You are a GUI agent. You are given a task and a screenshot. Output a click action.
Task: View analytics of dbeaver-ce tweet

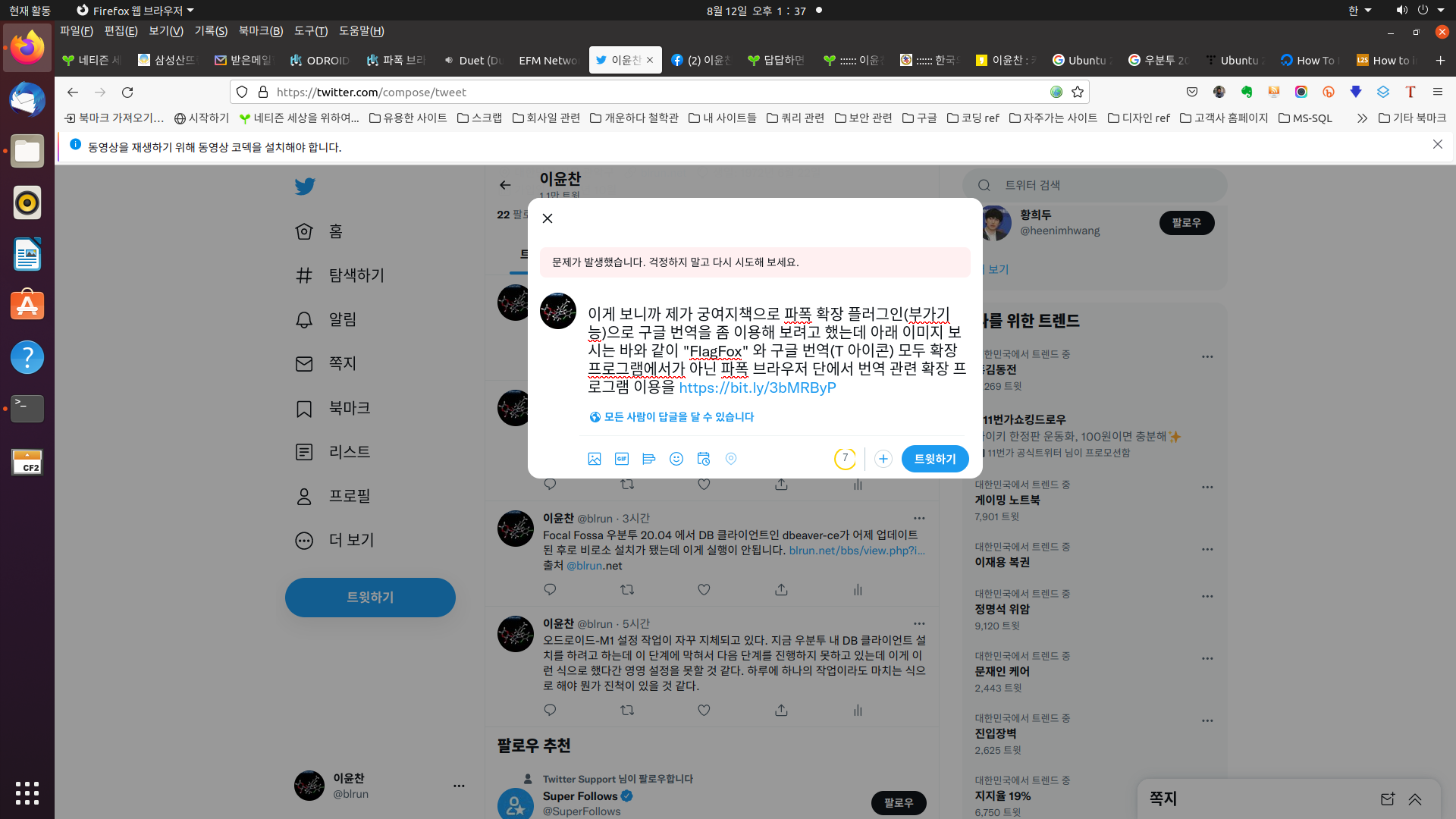[x=858, y=589]
